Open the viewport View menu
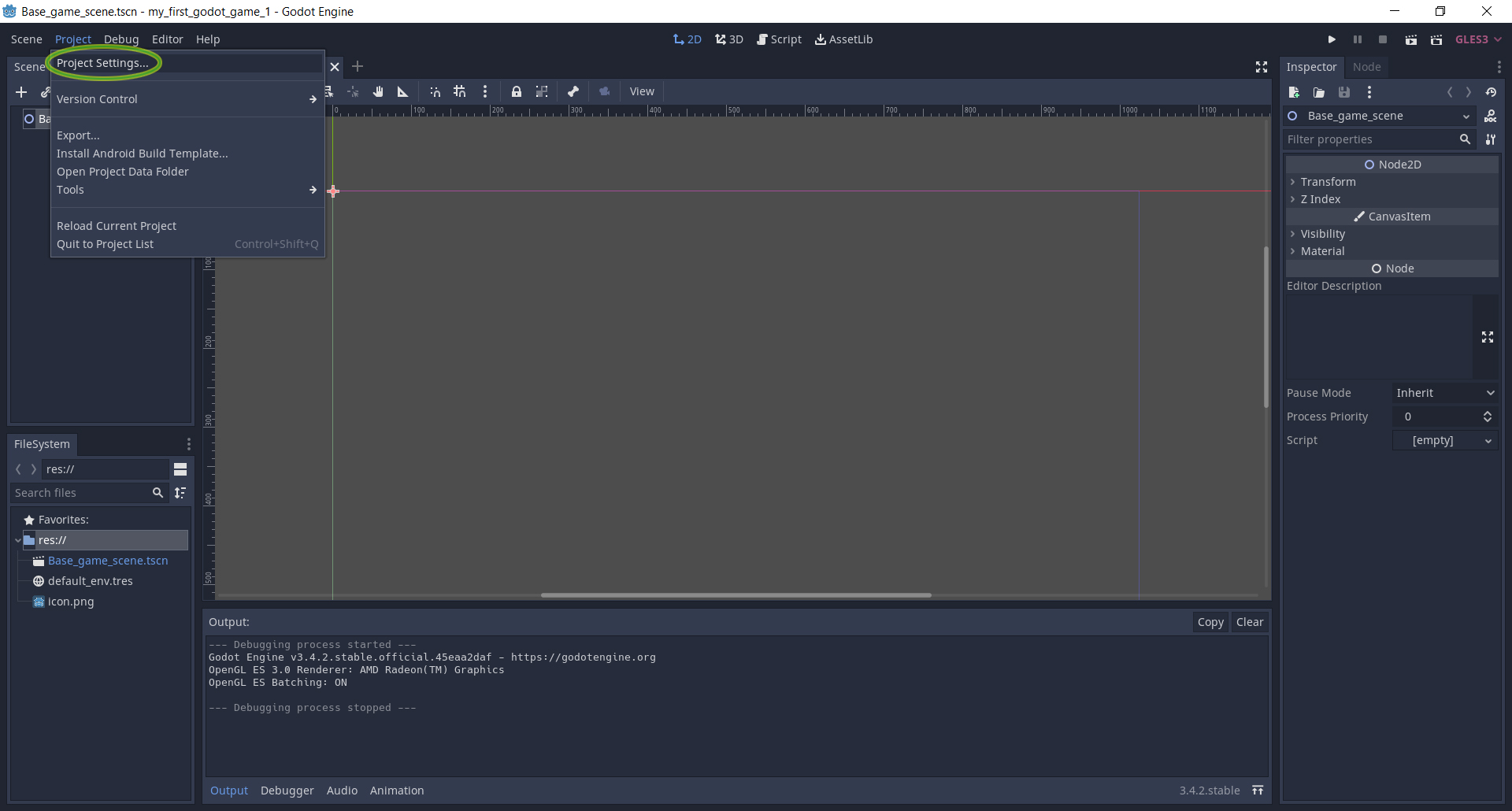 coord(642,91)
